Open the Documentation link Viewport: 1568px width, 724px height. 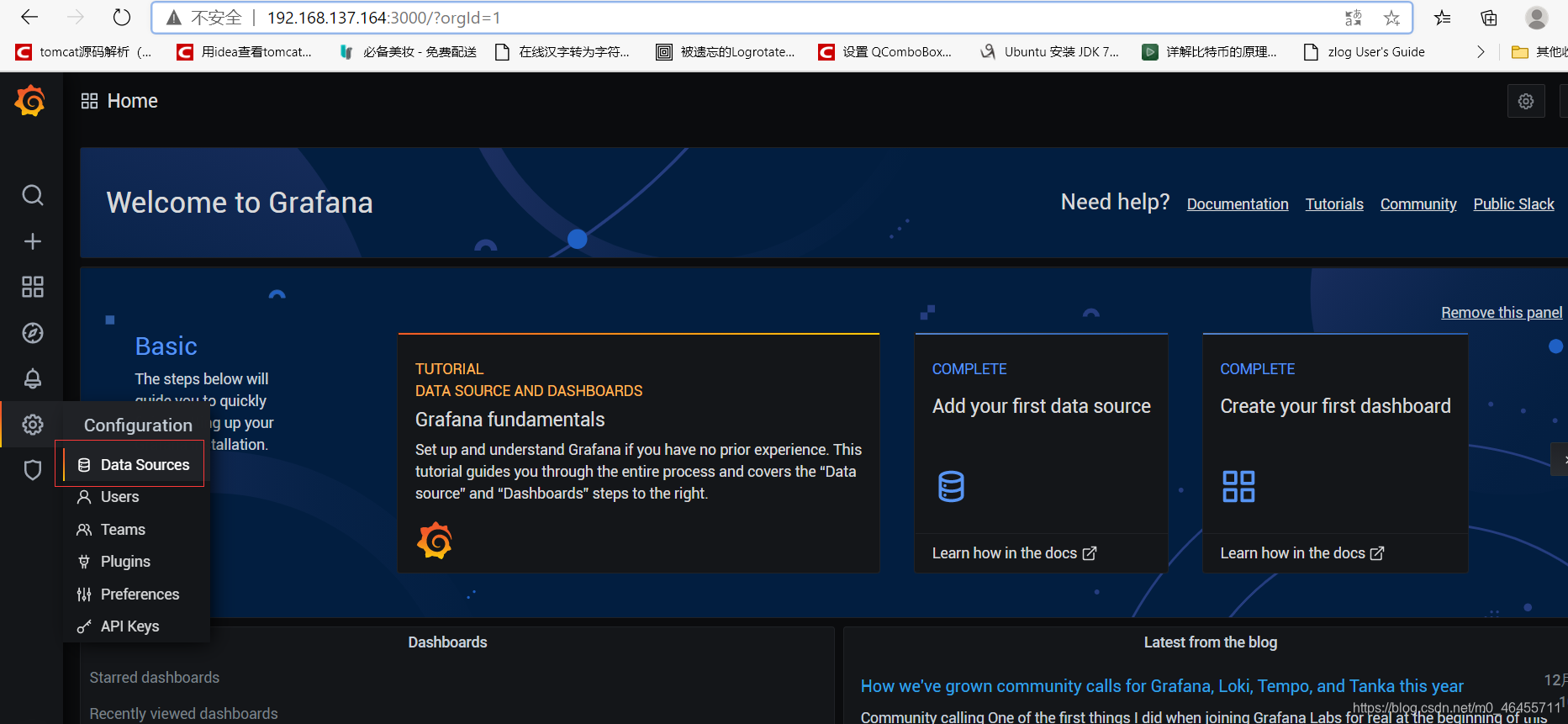[1238, 203]
